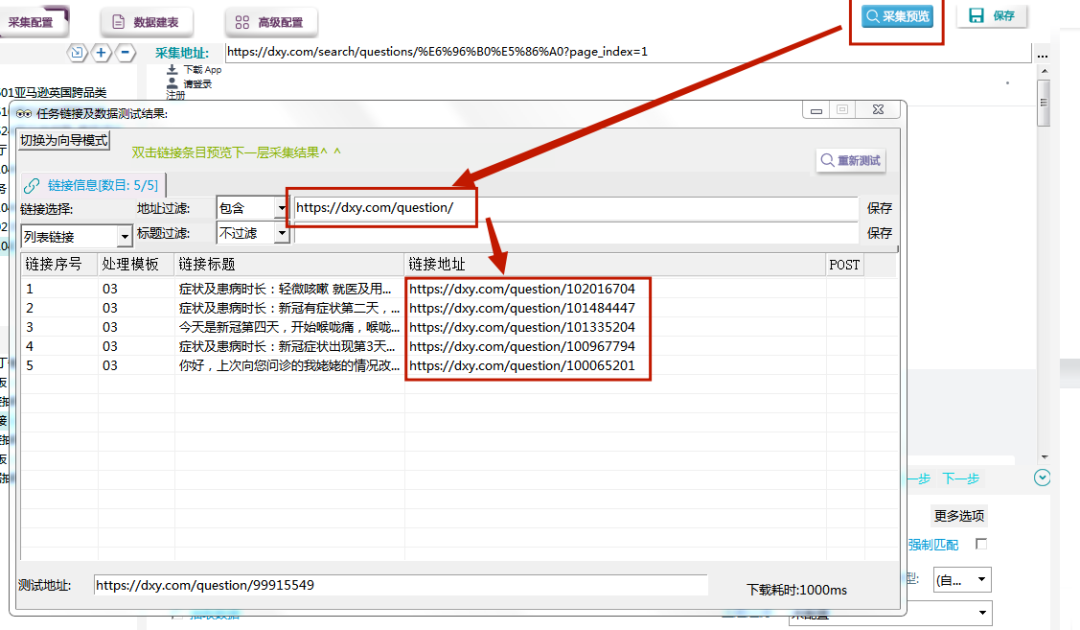Open the bottom-right dropdown below (自...
1080x630 pixels.
(890, 613)
